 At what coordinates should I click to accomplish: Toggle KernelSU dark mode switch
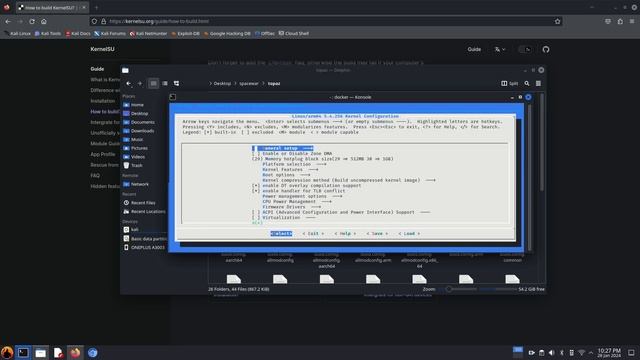524,49
